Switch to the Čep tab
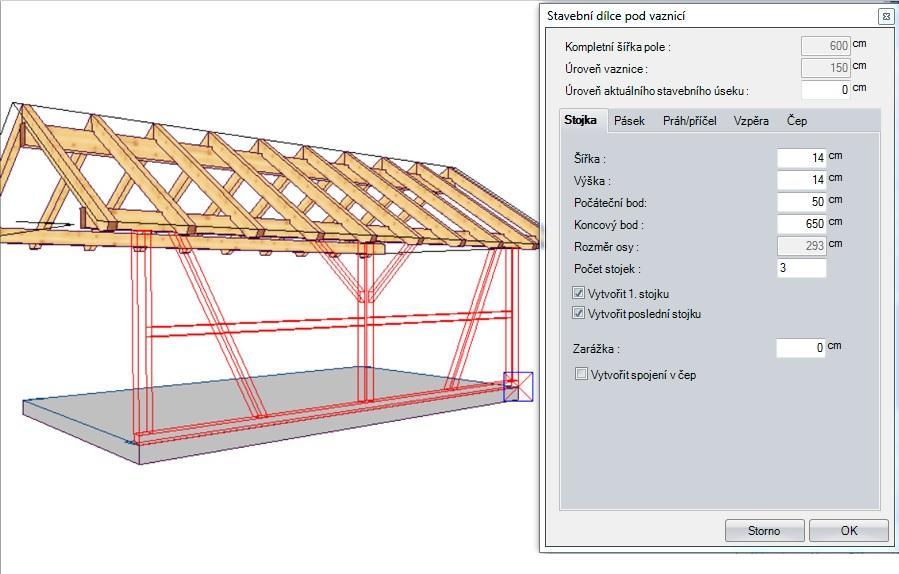The width and height of the screenshot is (899, 574). 796,121
